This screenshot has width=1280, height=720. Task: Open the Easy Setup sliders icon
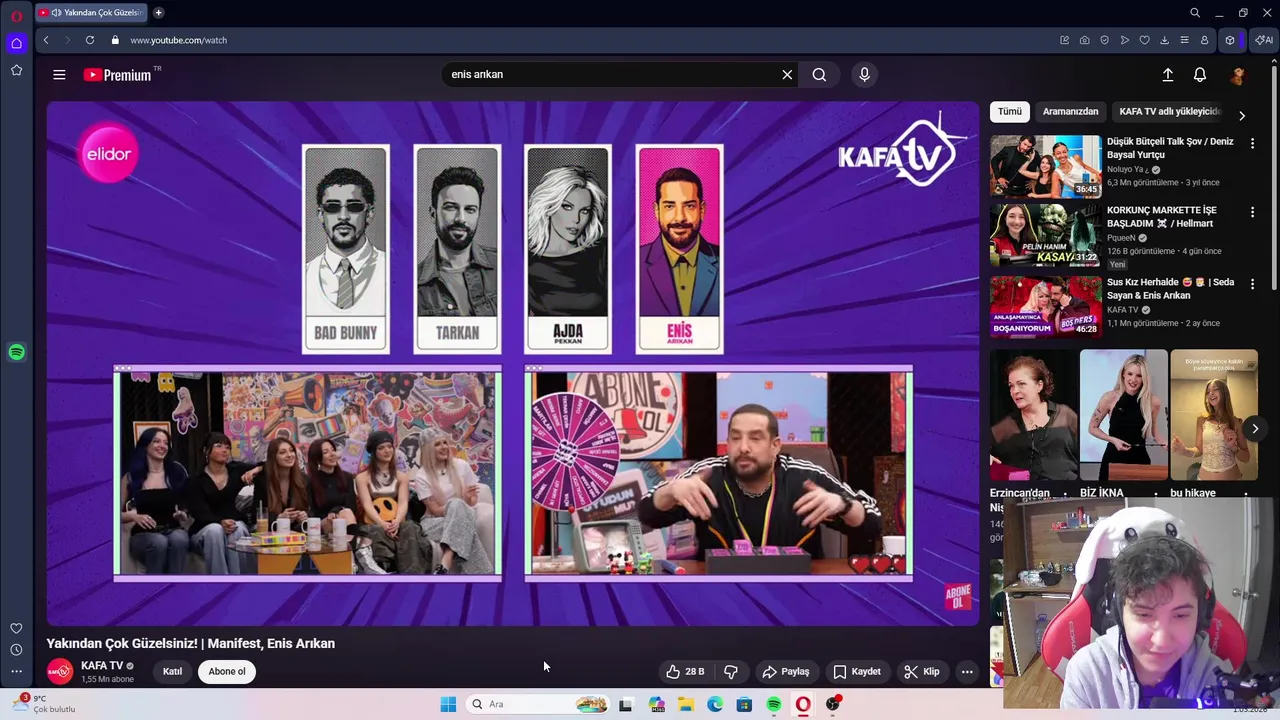(x=1185, y=40)
